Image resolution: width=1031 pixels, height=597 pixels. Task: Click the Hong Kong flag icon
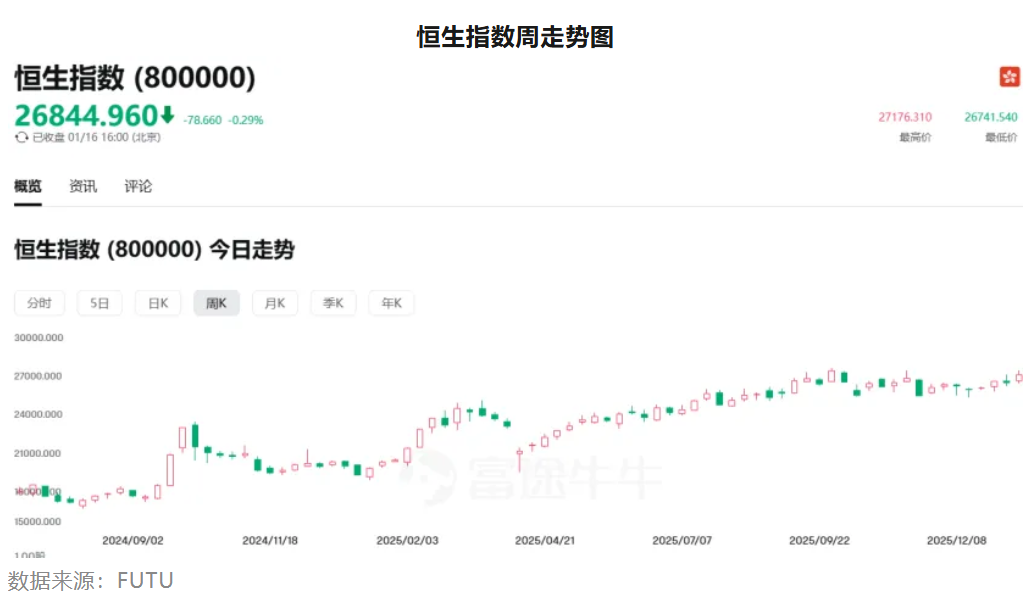(1009, 77)
